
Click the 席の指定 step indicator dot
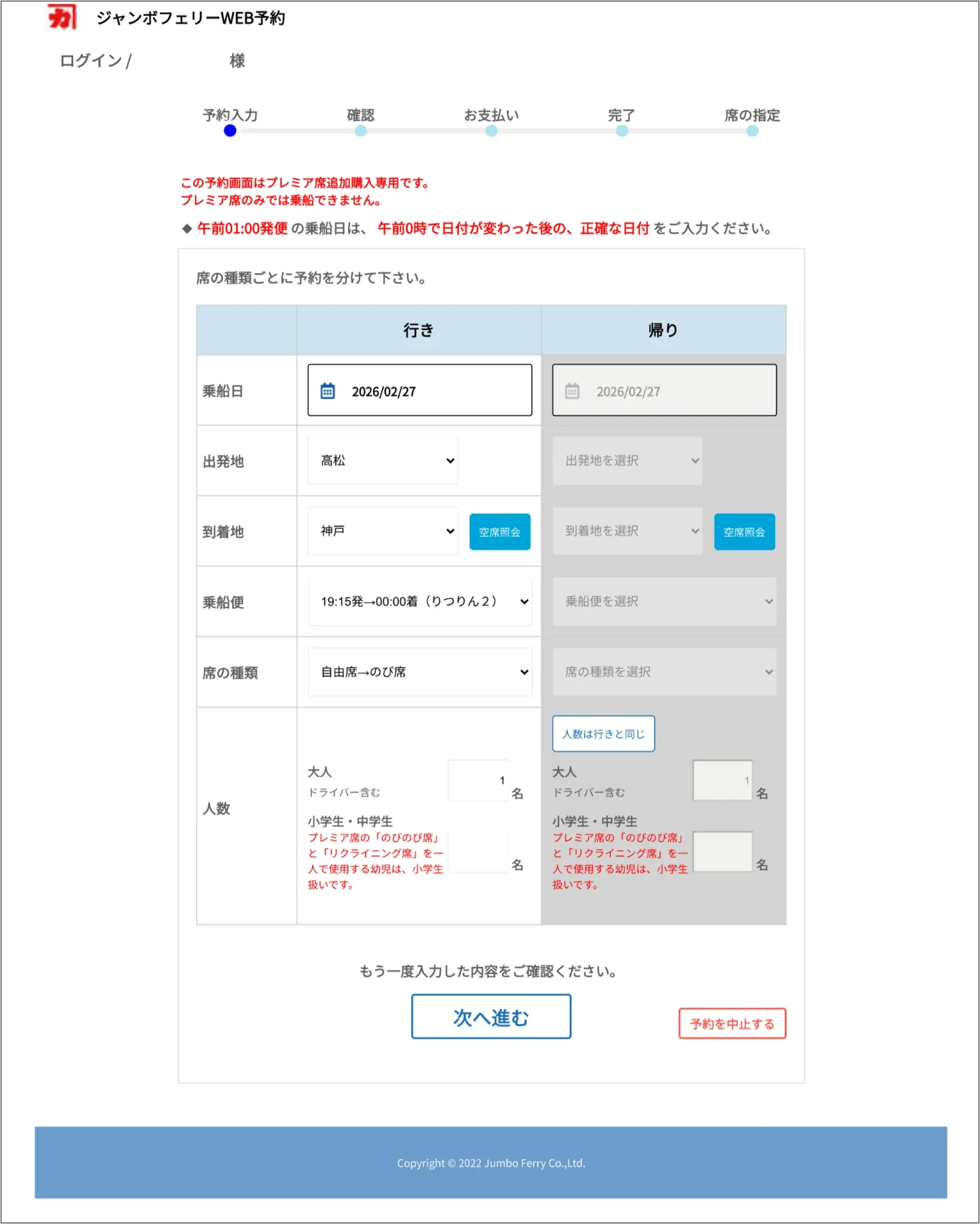[752, 131]
